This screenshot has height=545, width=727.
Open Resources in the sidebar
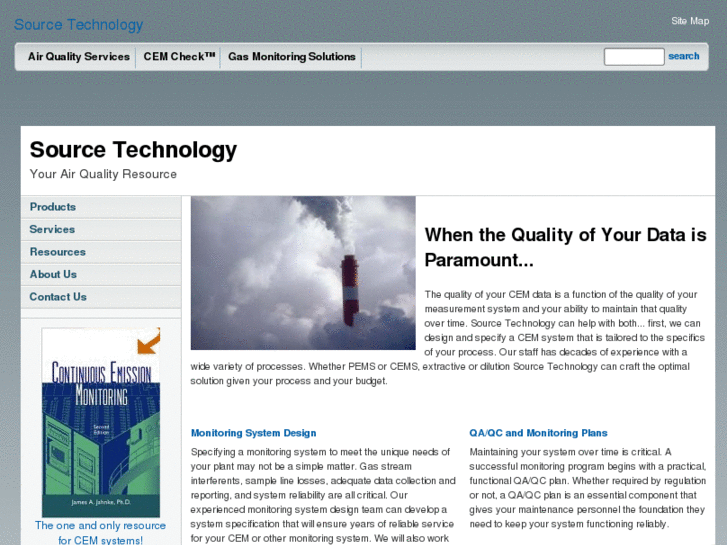(101, 252)
